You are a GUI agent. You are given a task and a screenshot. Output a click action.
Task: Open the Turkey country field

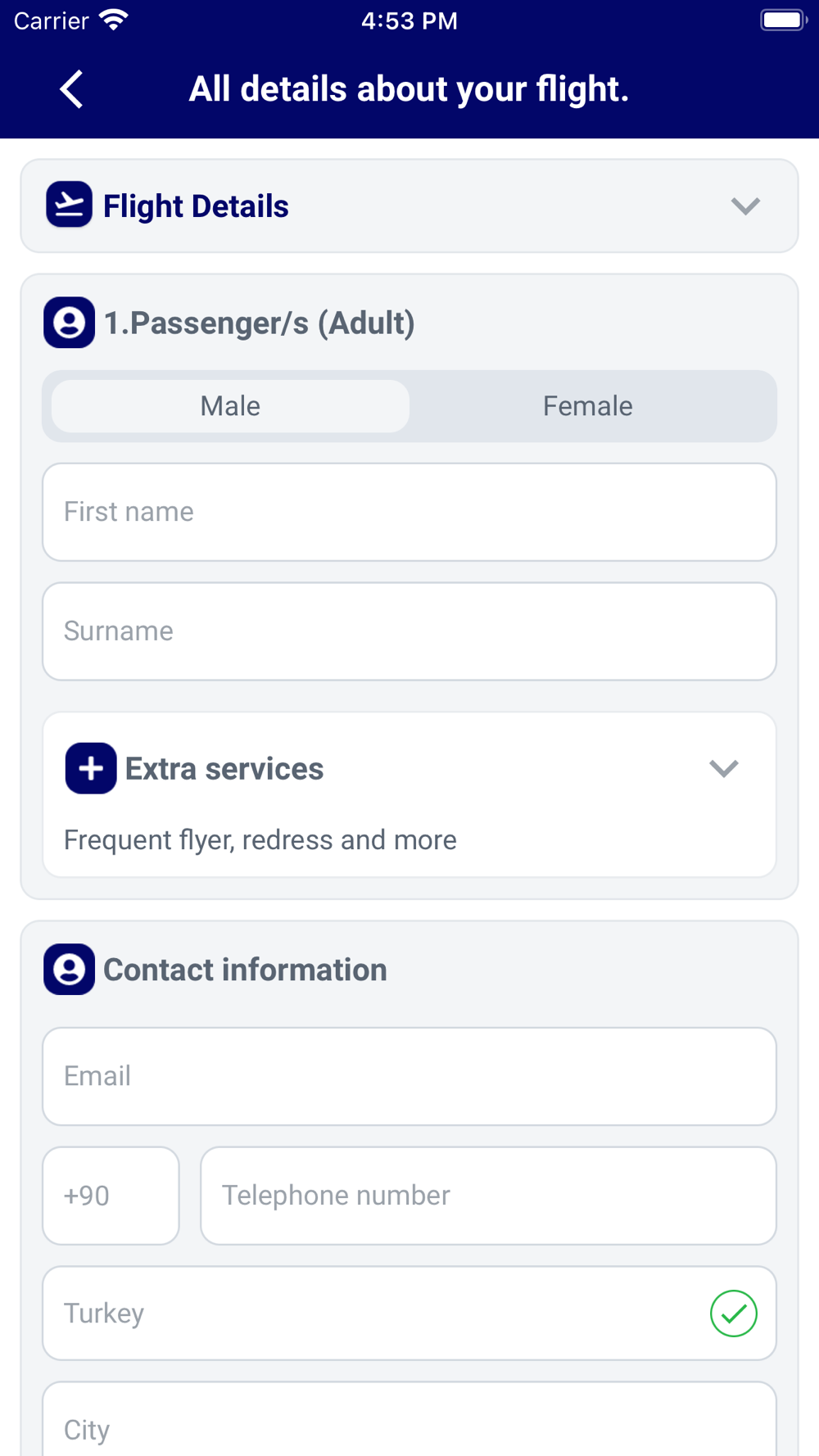[x=369, y=1314]
